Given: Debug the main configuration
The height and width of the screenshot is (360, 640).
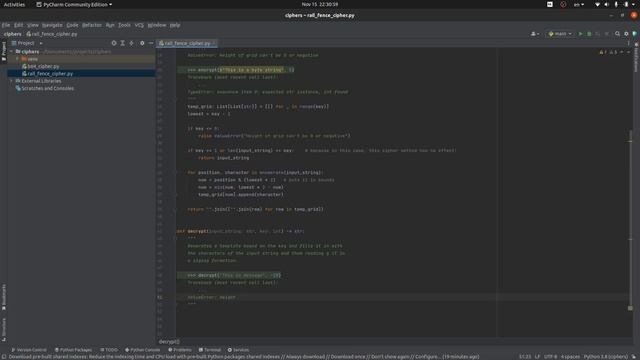Looking at the screenshot, I should [589, 34].
